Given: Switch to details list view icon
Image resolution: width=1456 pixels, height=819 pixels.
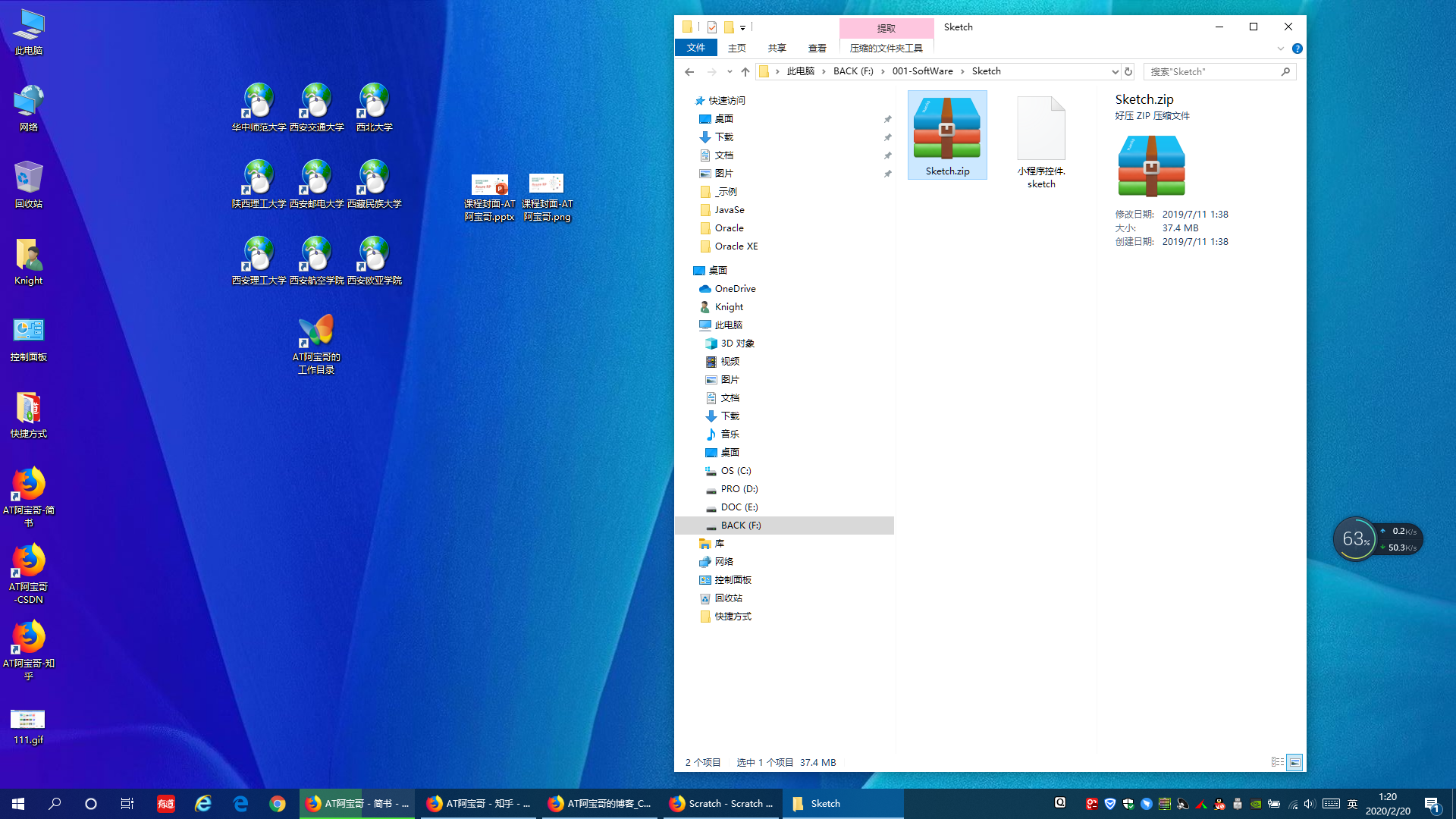Looking at the screenshot, I should coord(1278,762).
